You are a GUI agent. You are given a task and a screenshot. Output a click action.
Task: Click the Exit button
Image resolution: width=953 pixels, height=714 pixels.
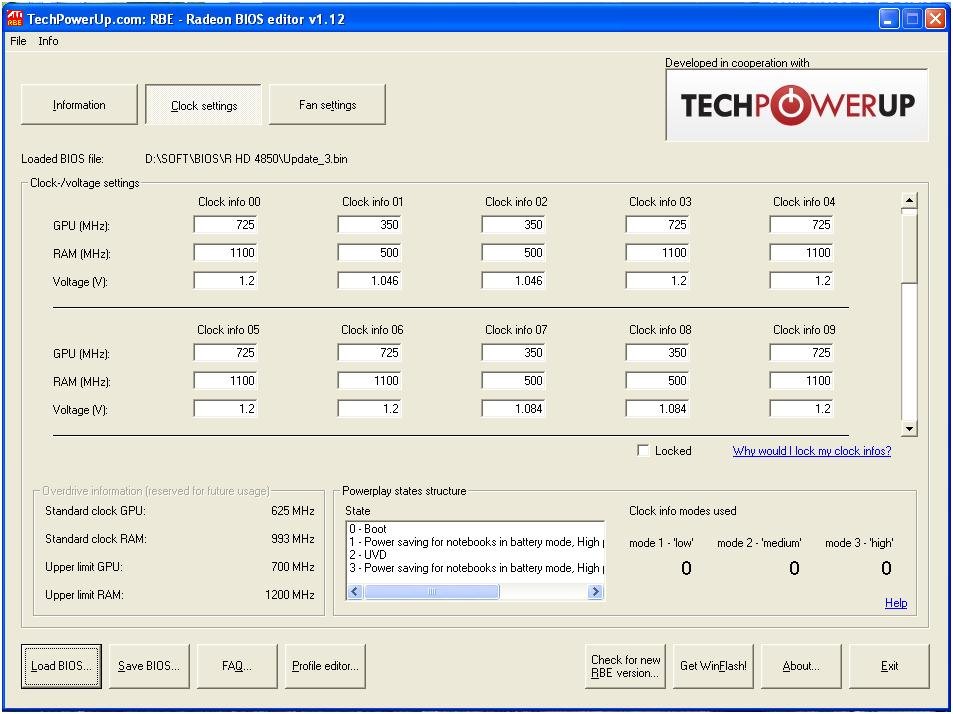click(x=889, y=665)
